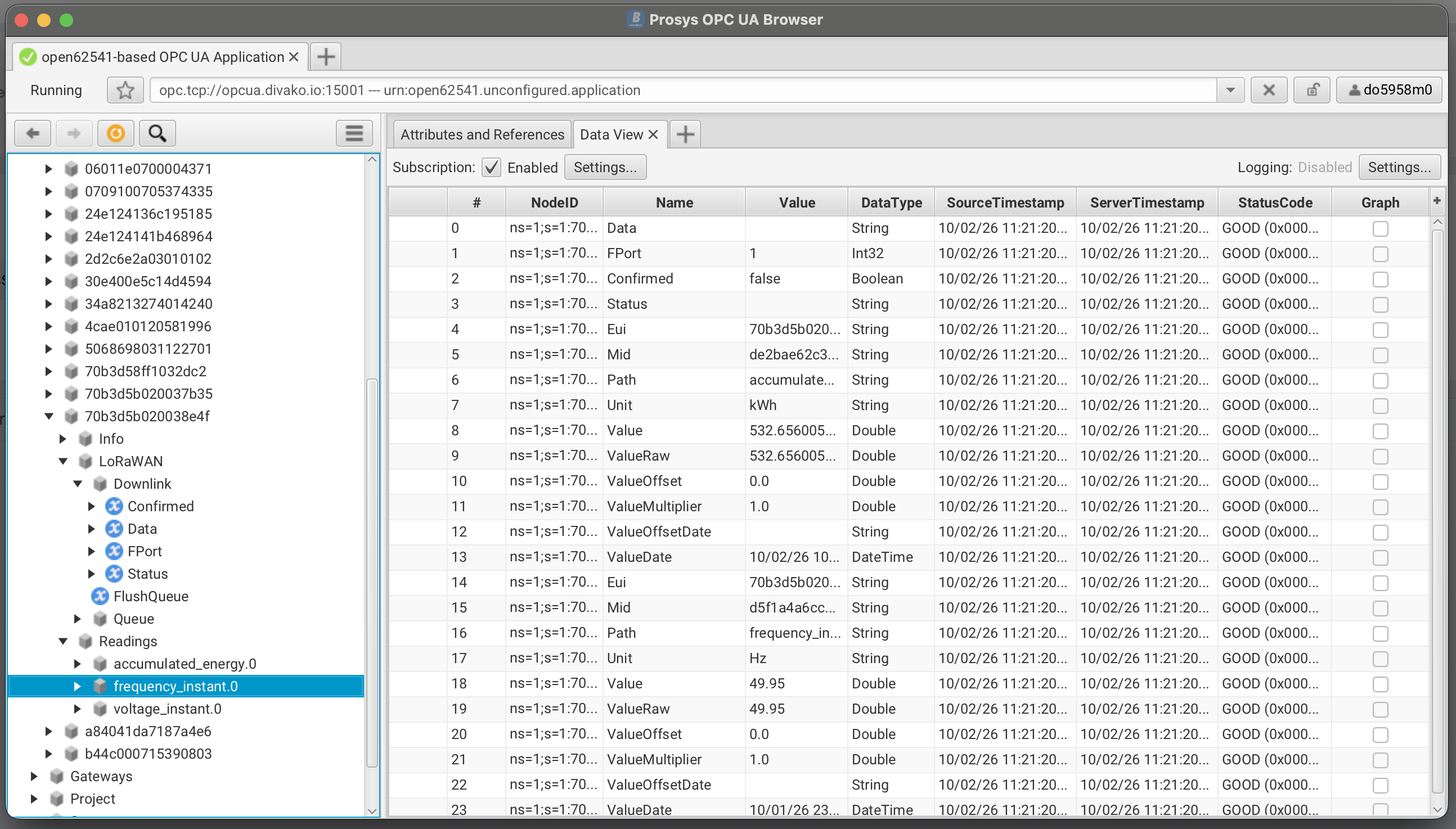Expand the voltage_instant.0 node
The height and width of the screenshot is (829, 1456).
point(78,708)
